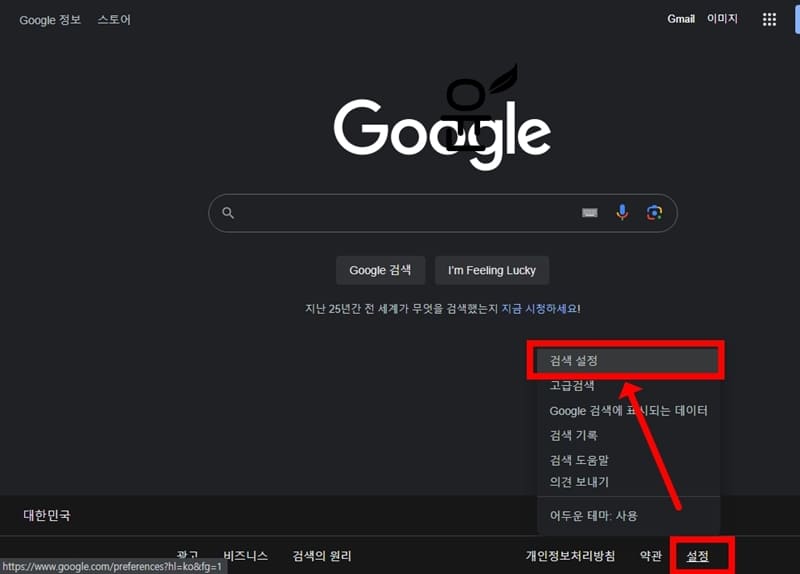
Task: Click the magnifier icon in search box
Action: 228,213
